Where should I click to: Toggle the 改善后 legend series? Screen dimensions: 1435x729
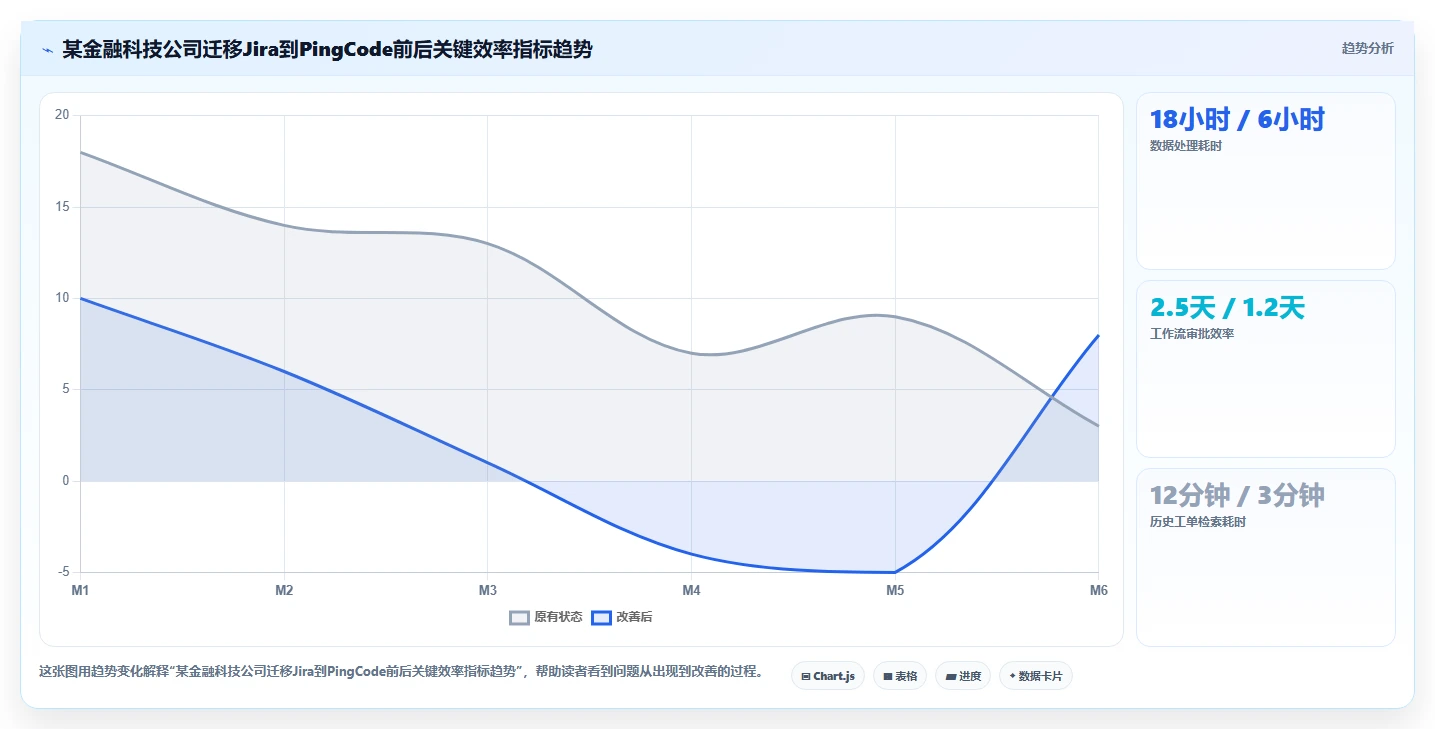tap(622, 617)
